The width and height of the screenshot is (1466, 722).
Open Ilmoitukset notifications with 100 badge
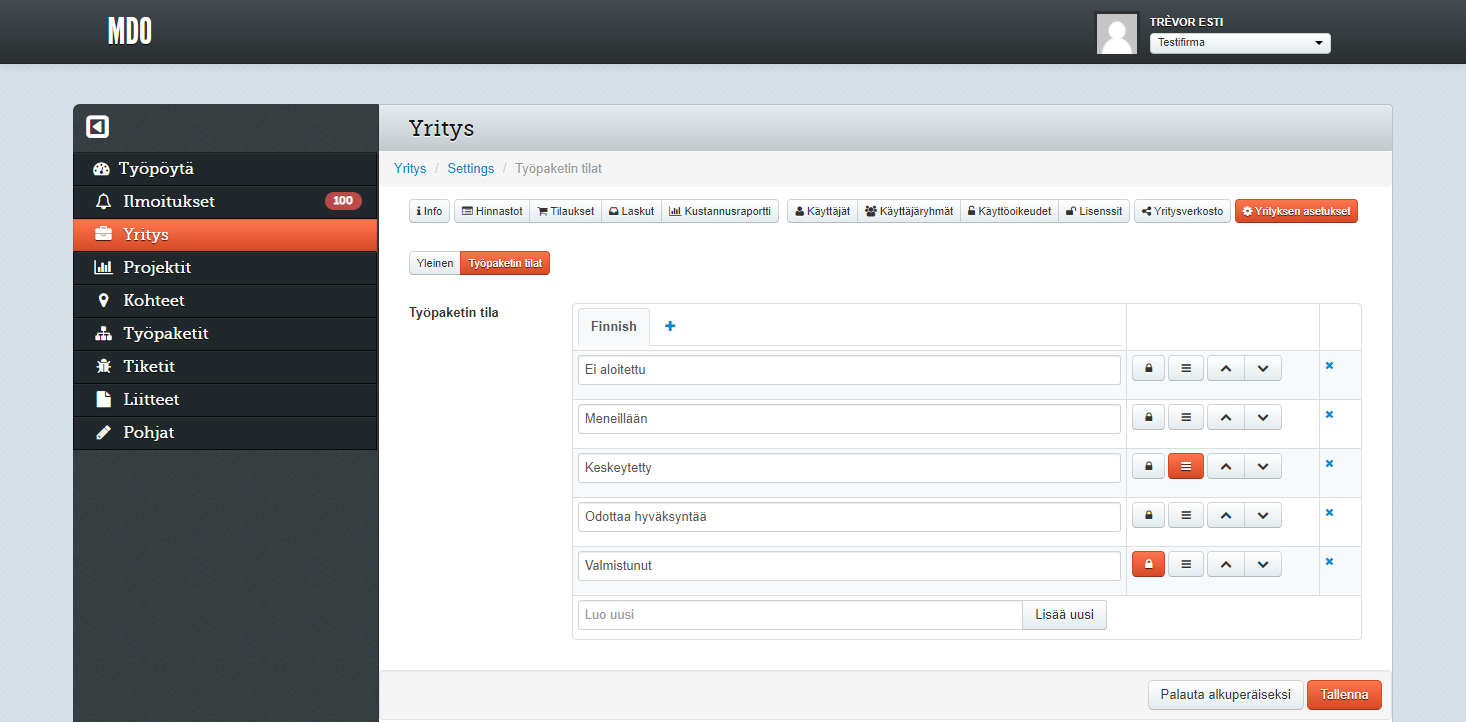pos(169,202)
